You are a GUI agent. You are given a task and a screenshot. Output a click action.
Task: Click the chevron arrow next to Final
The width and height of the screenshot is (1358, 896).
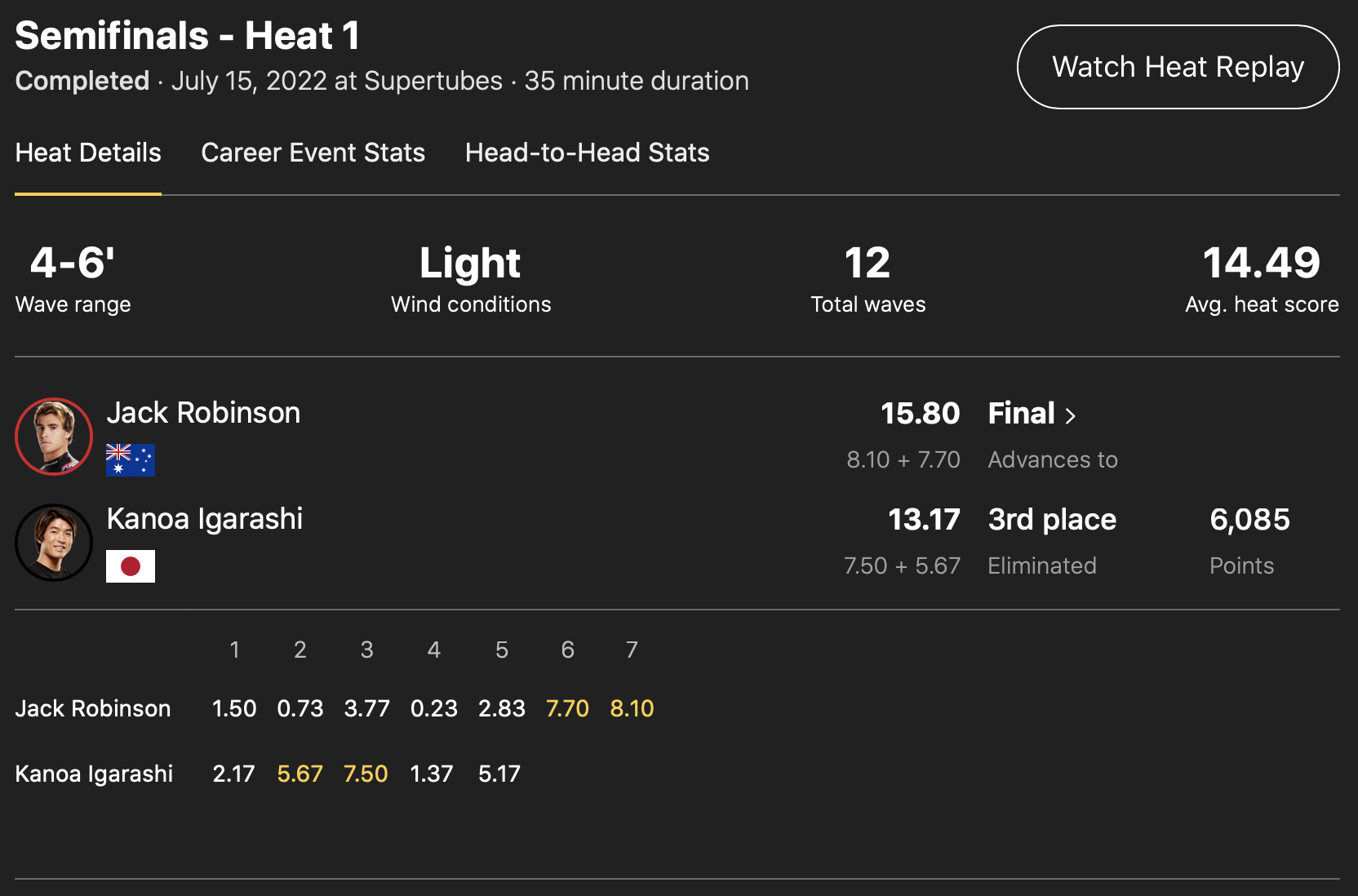tap(1071, 415)
